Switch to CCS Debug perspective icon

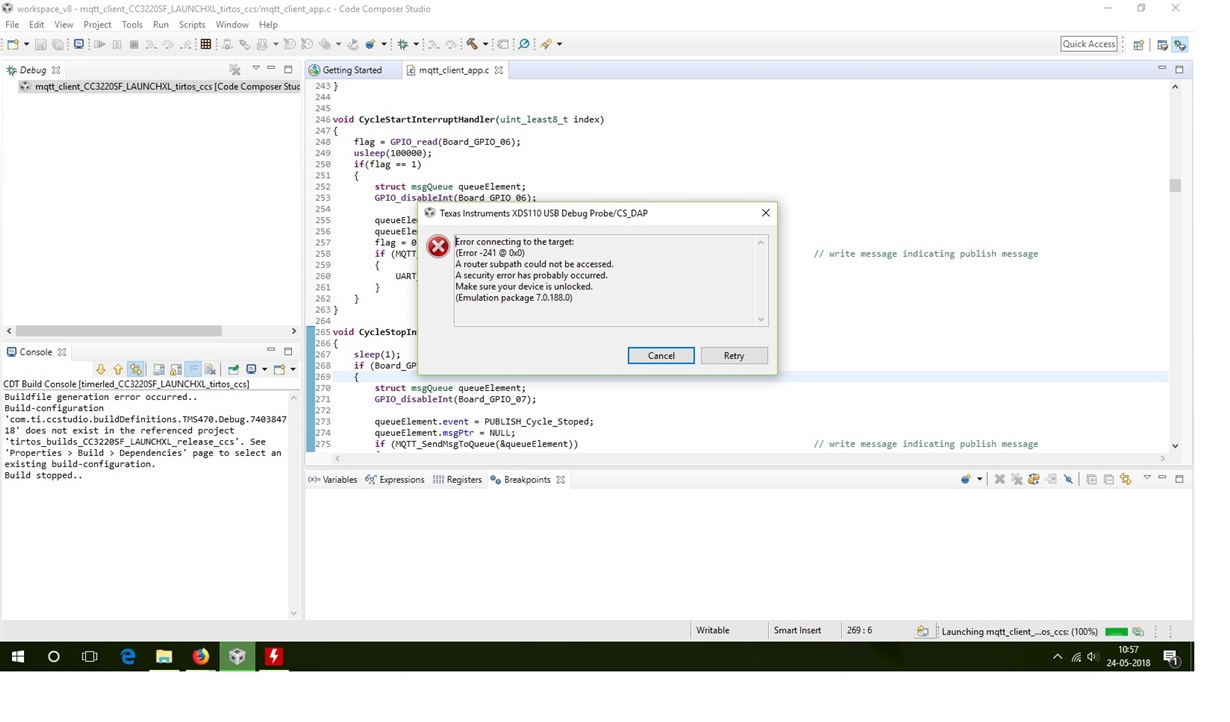[x=1180, y=44]
